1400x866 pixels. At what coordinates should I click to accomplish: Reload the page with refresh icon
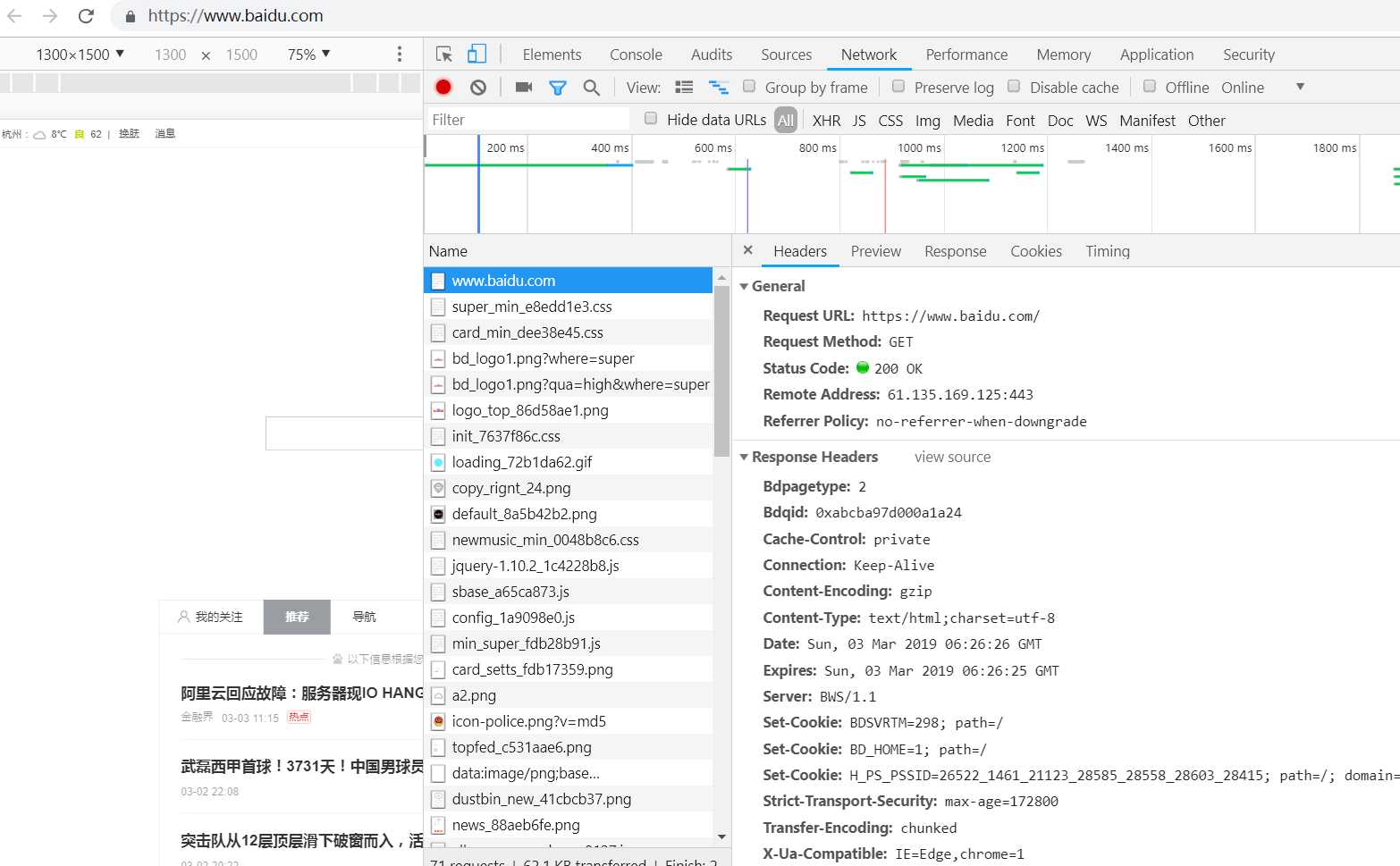tap(86, 16)
